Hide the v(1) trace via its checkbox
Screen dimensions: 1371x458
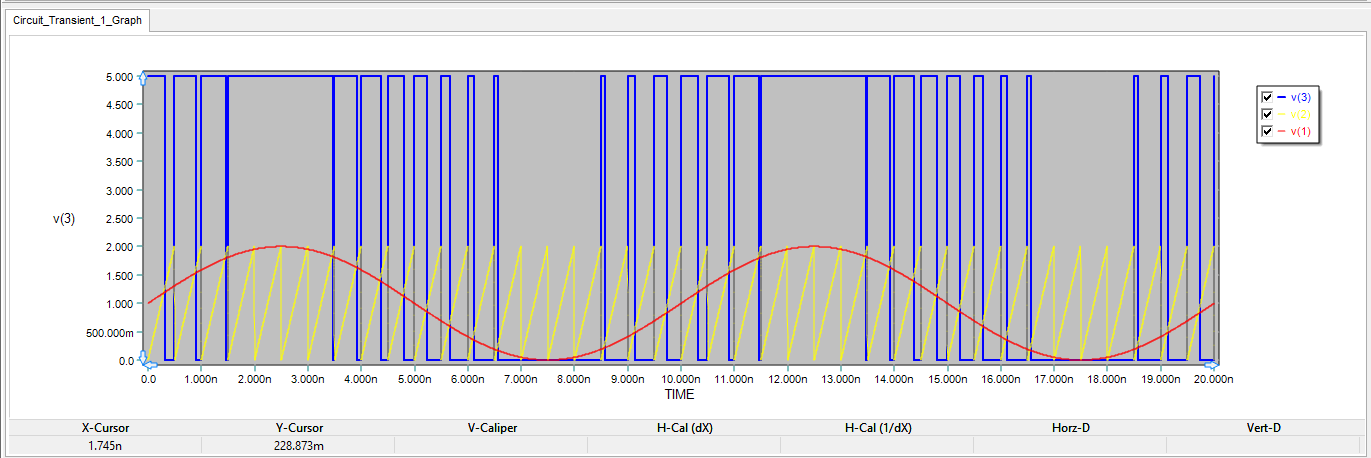coord(1267,131)
